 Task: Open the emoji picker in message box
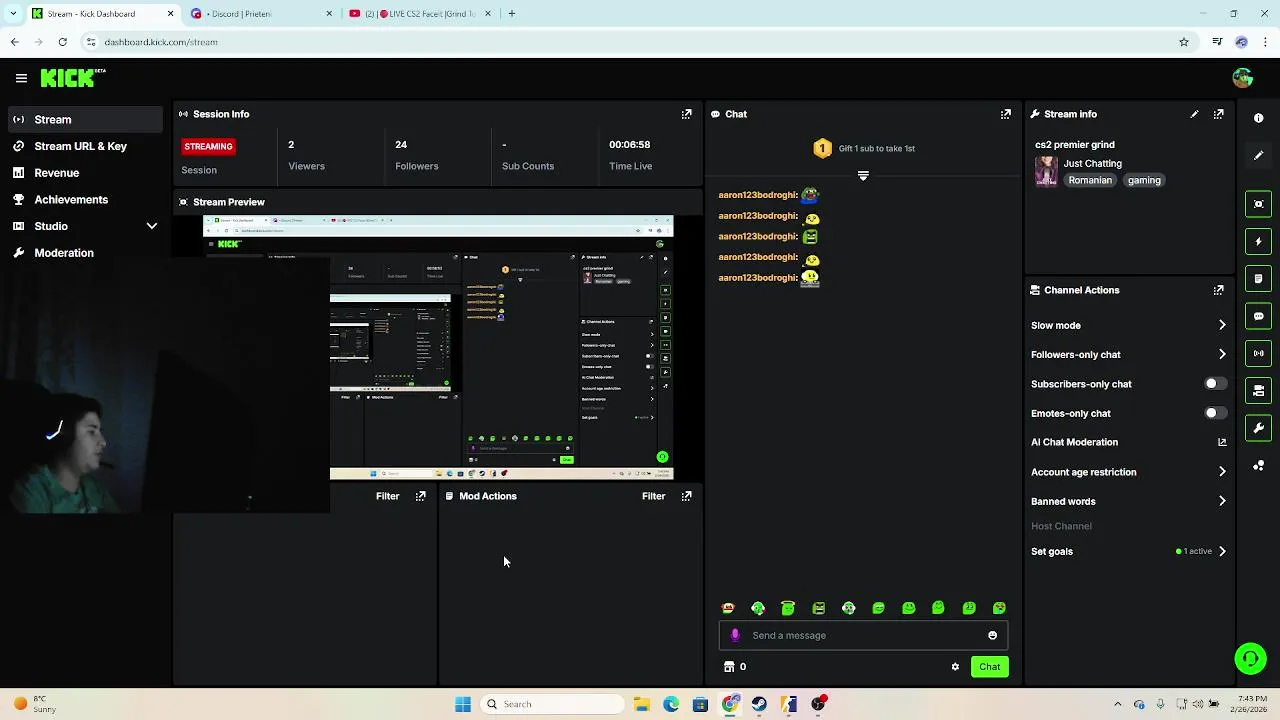(992, 635)
